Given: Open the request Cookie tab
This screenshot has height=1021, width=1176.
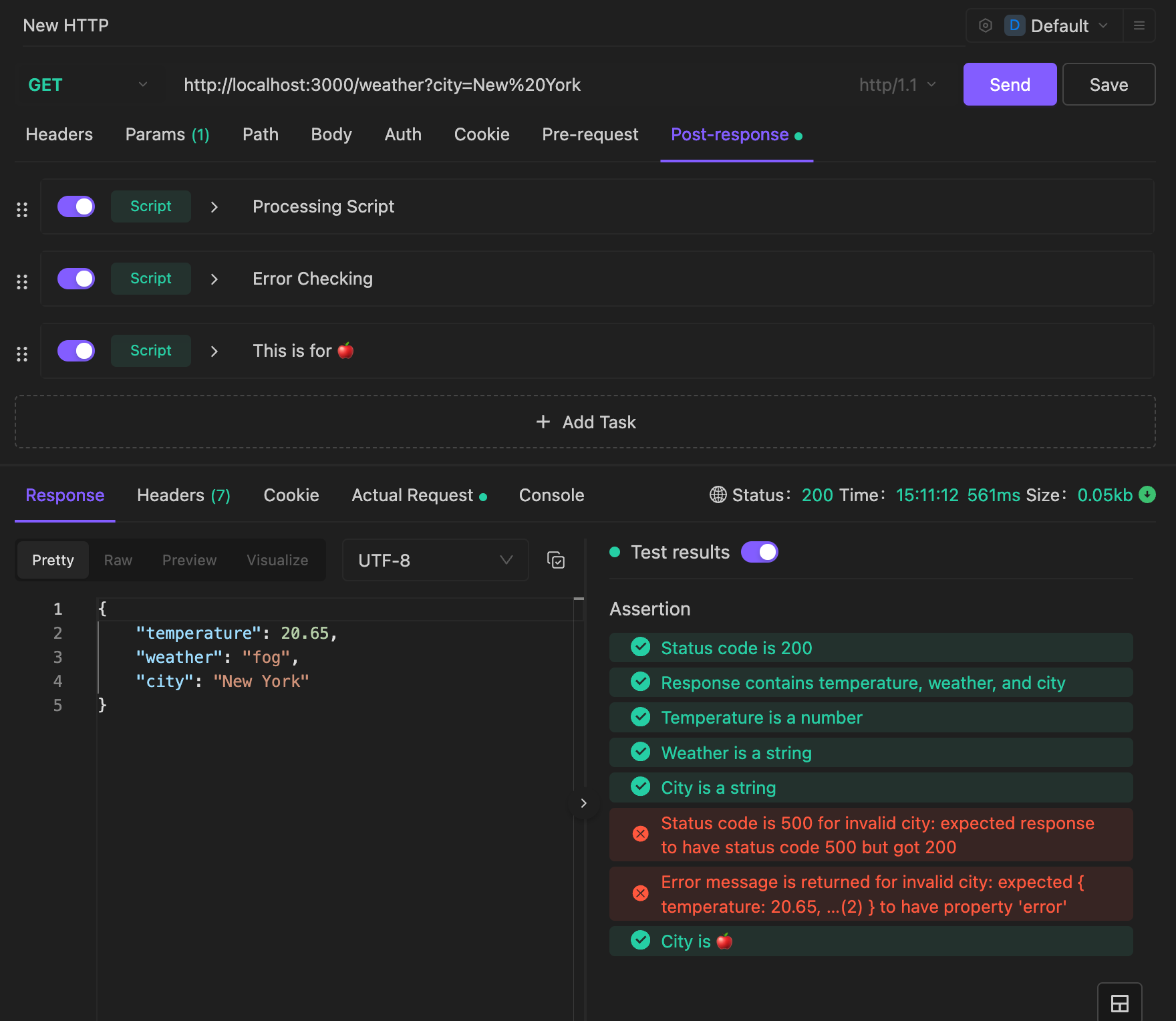Looking at the screenshot, I should coord(482,134).
